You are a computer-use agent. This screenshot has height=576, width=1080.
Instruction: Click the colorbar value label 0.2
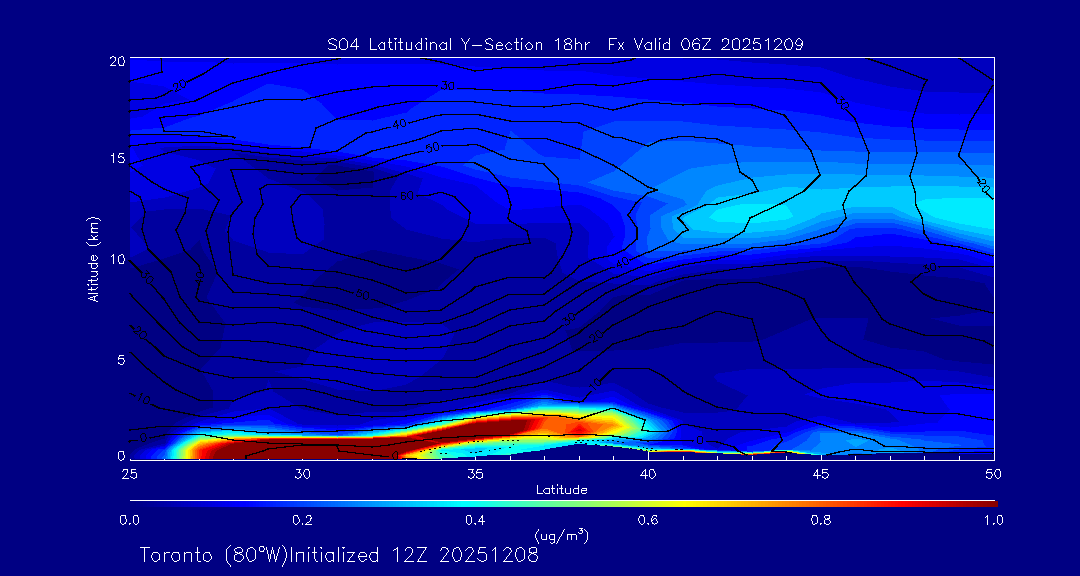pyautogui.click(x=302, y=520)
